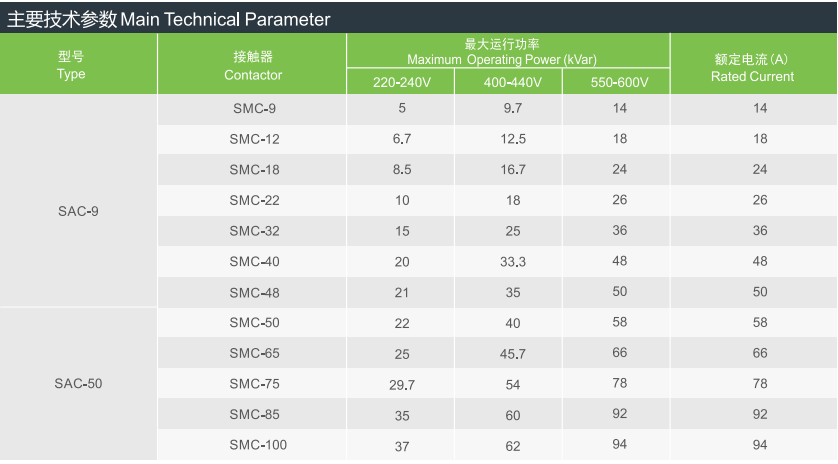Click the SMC-9 contactor cell
Screen dimensions: 838x464
[253, 108]
